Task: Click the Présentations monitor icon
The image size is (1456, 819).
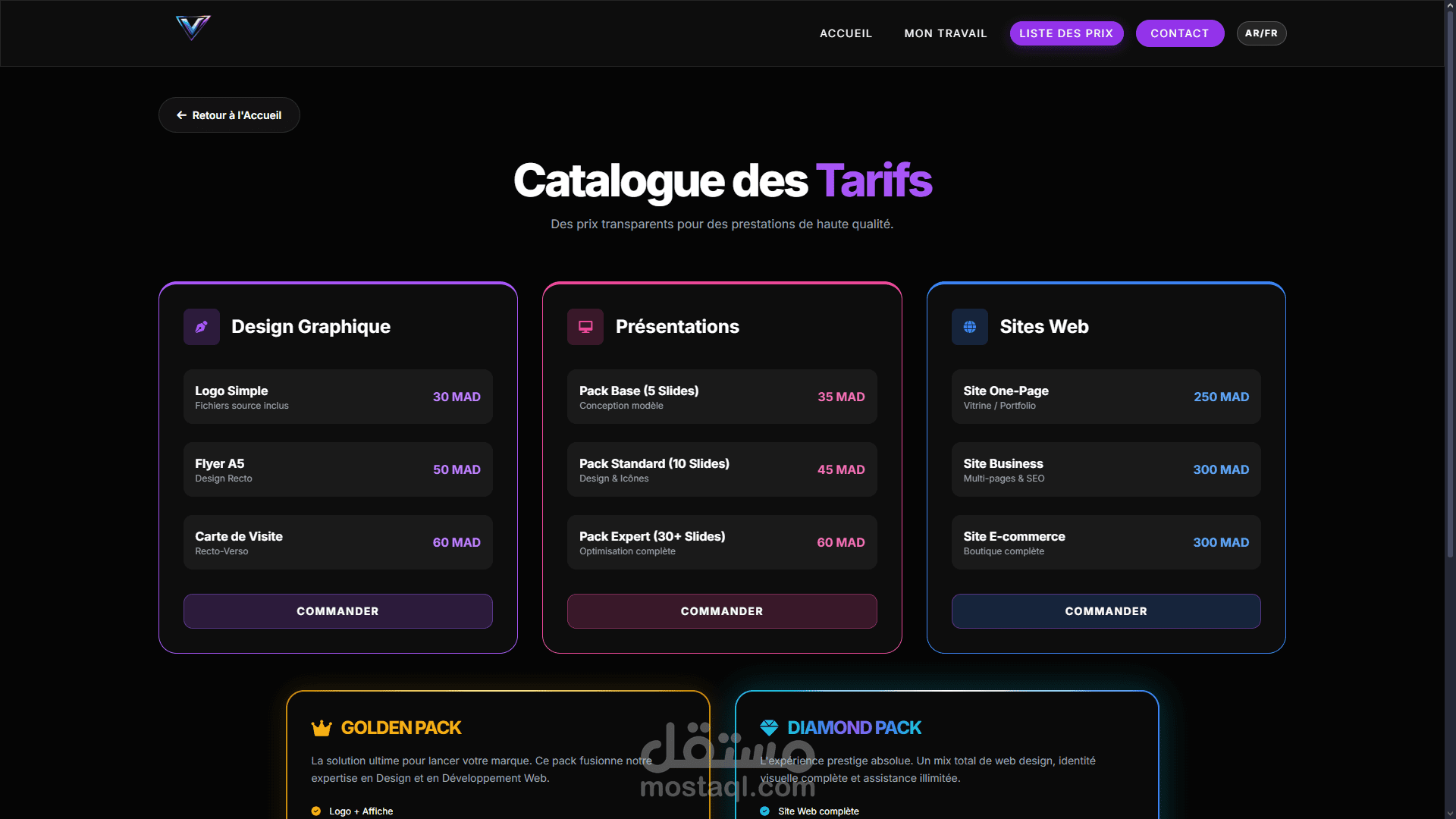Action: pyautogui.click(x=585, y=327)
